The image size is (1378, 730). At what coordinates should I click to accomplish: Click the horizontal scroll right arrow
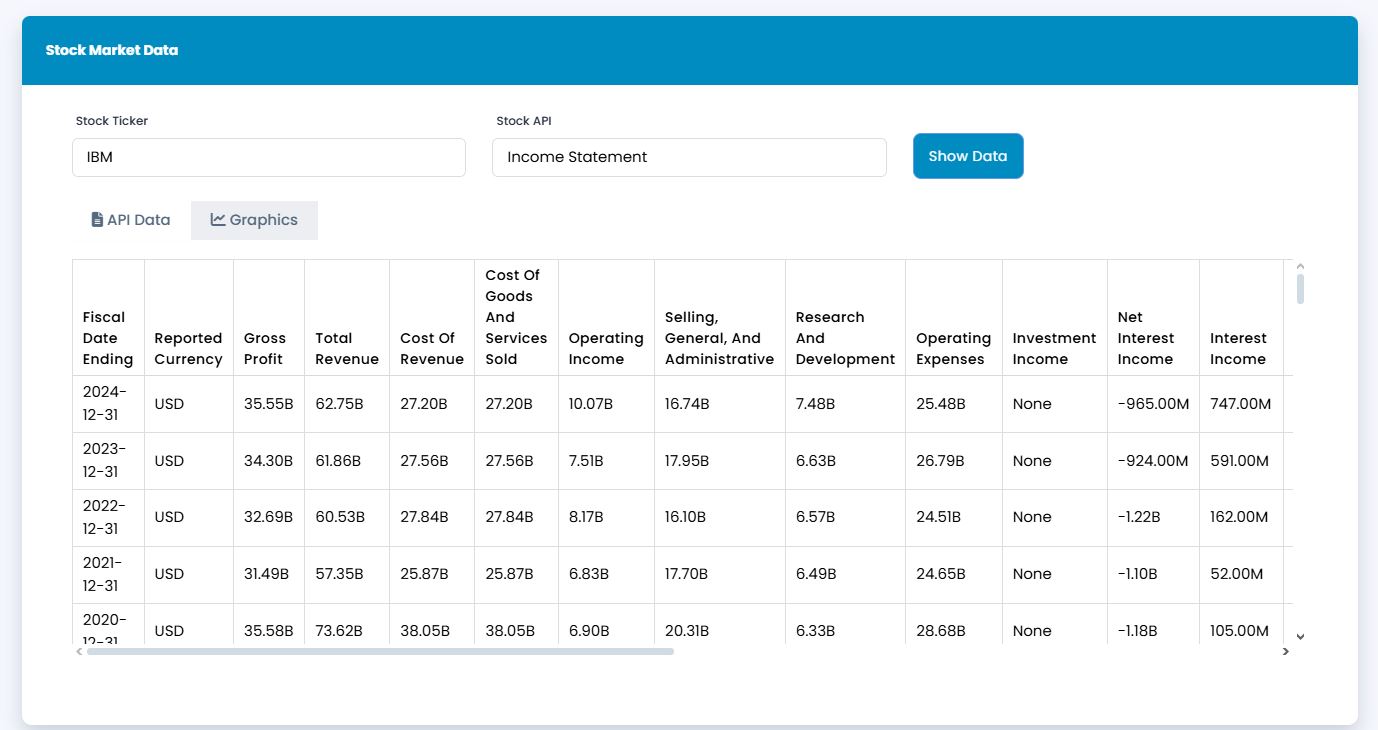coord(1286,651)
